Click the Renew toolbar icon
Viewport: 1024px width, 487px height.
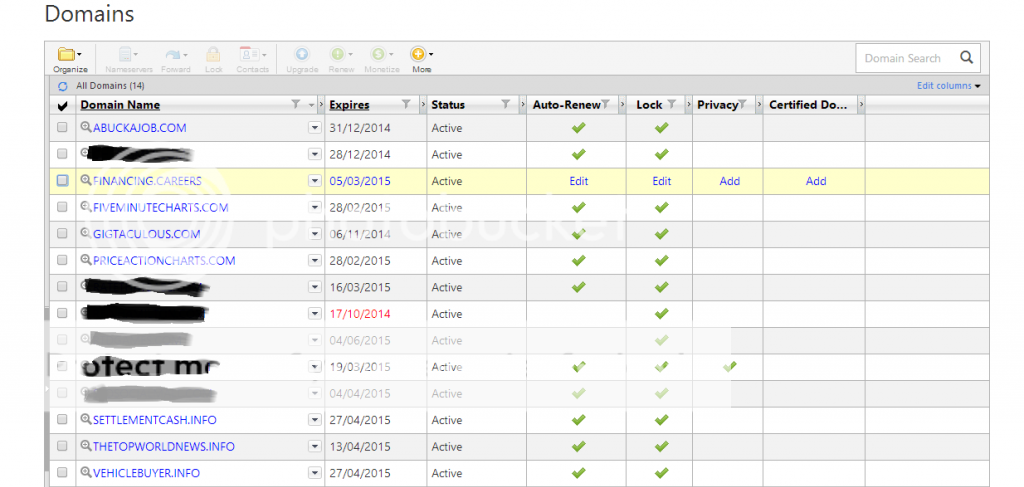[342, 59]
